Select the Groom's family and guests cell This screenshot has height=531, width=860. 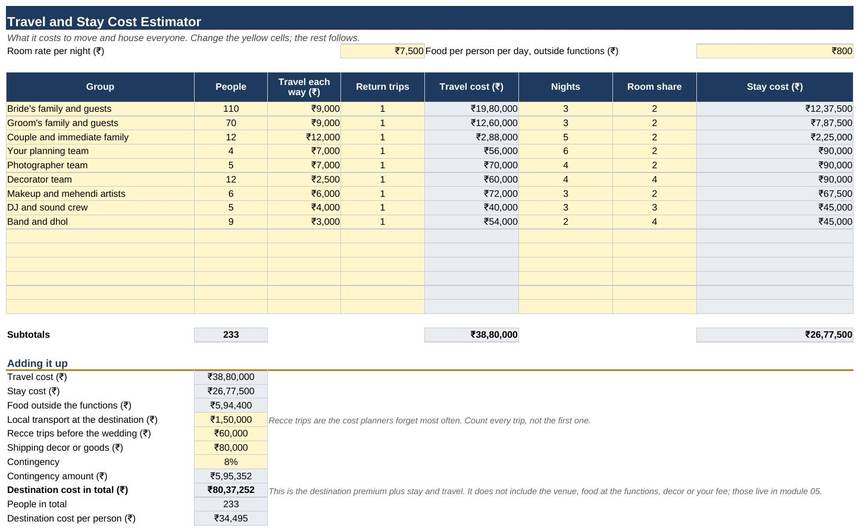coord(100,123)
